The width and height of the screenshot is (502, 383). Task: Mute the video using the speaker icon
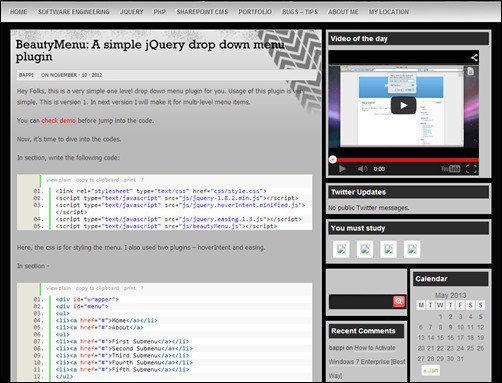click(362, 169)
